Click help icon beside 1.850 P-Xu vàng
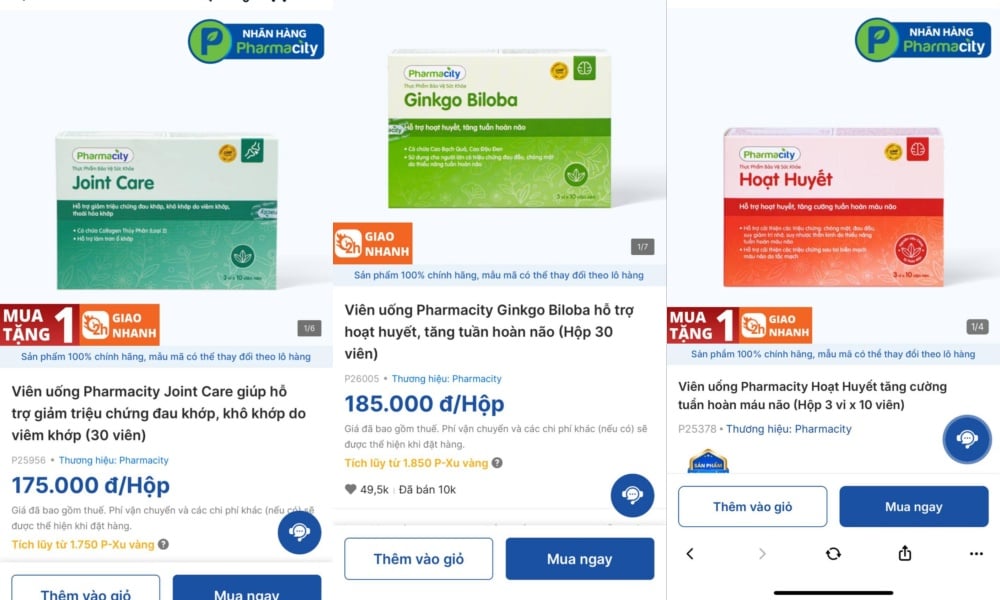 point(497,463)
